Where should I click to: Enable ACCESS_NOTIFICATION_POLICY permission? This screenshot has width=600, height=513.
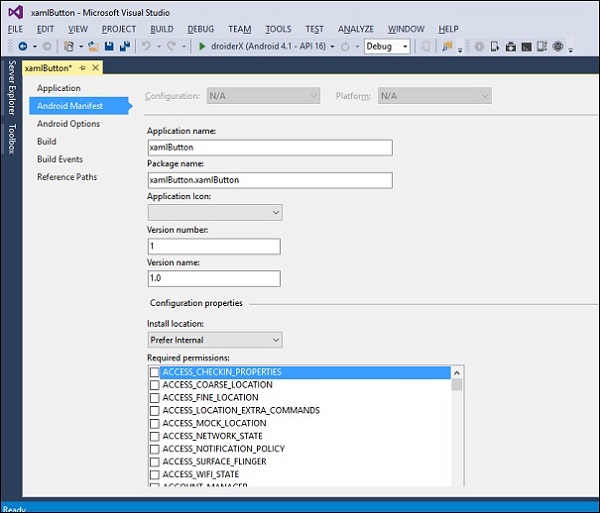pos(154,449)
